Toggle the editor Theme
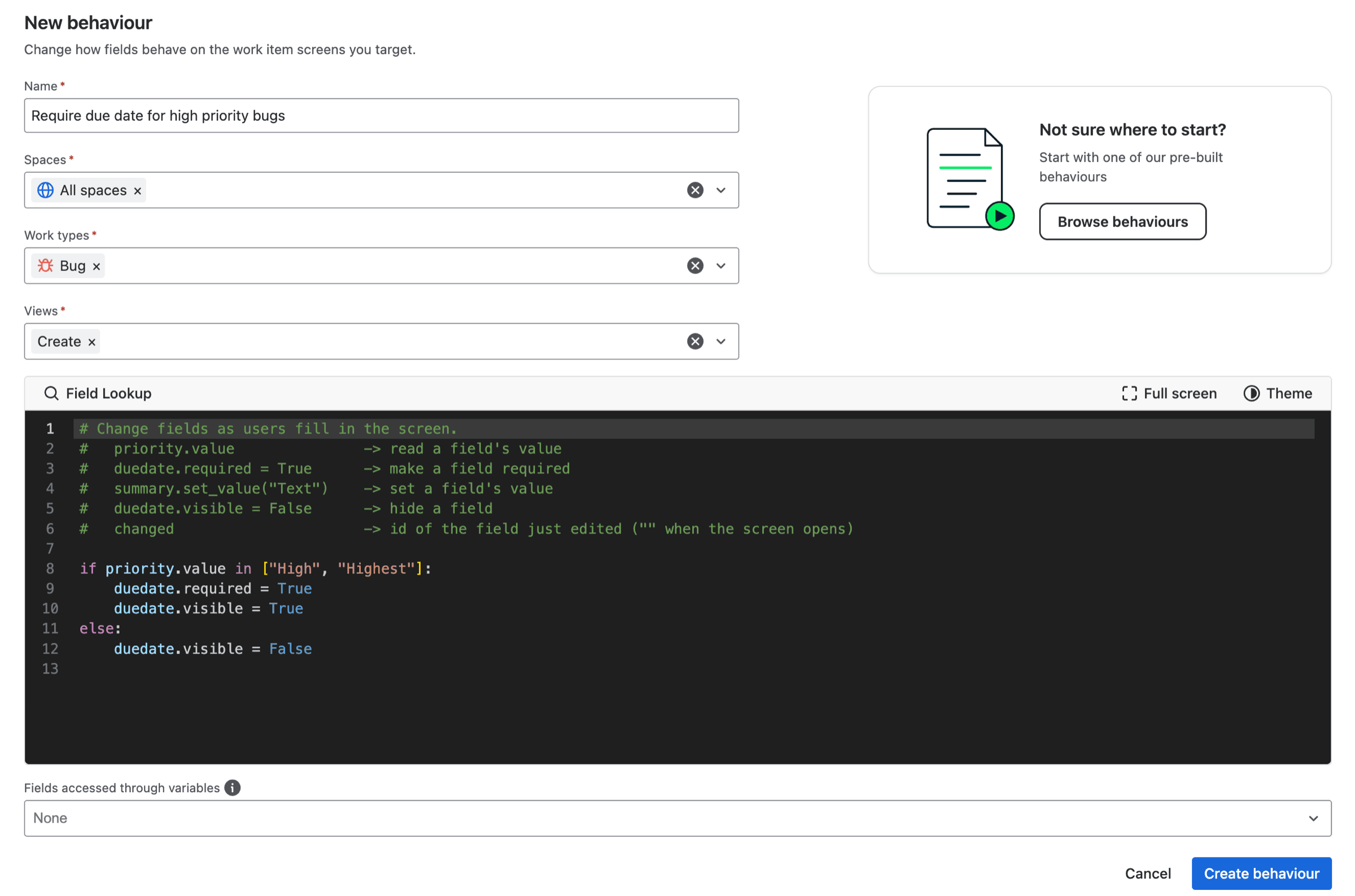The image size is (1355, 896). (x=1277, y=393)
